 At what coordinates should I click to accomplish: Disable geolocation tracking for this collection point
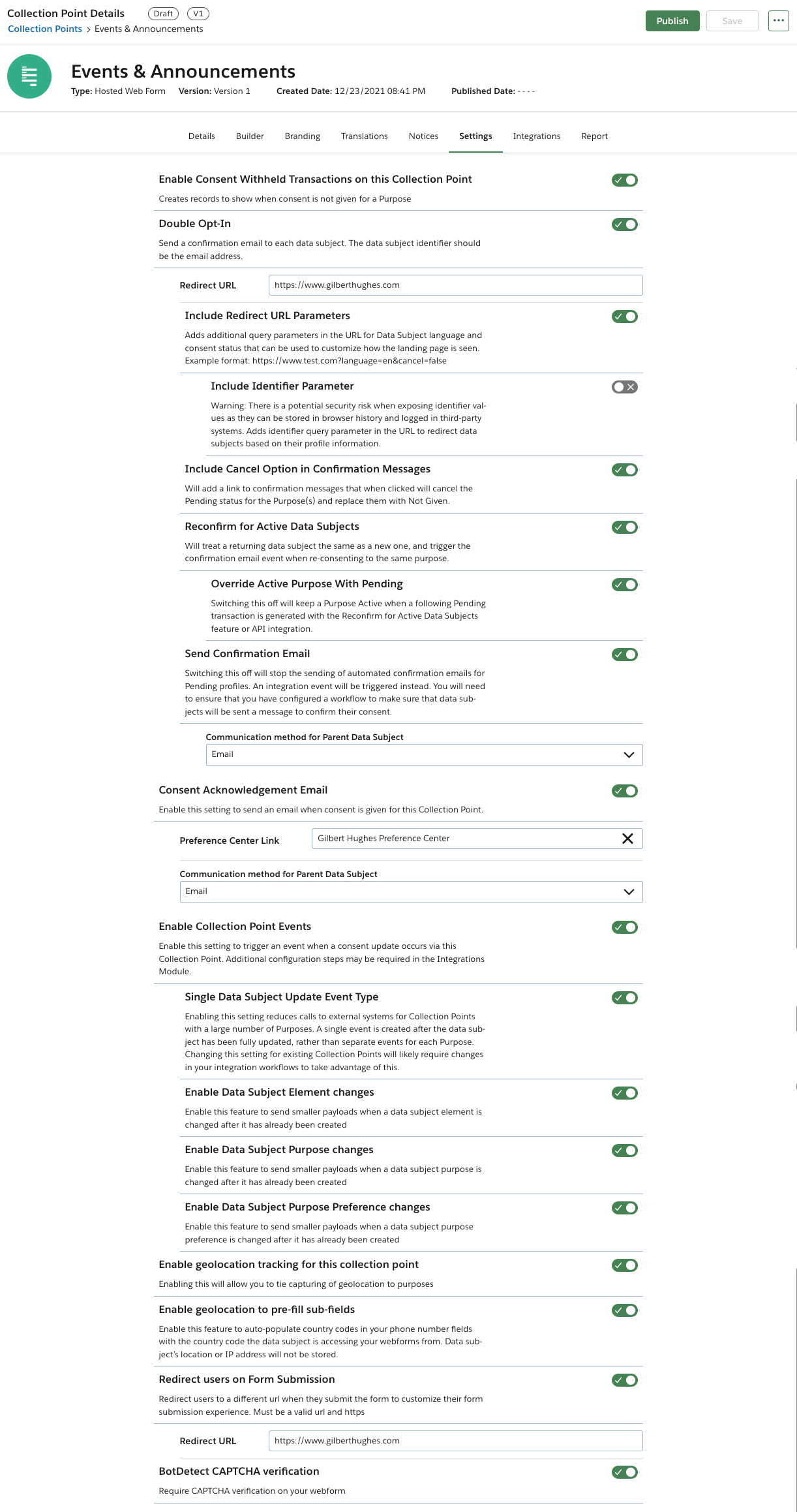(x=624, y=1265)
